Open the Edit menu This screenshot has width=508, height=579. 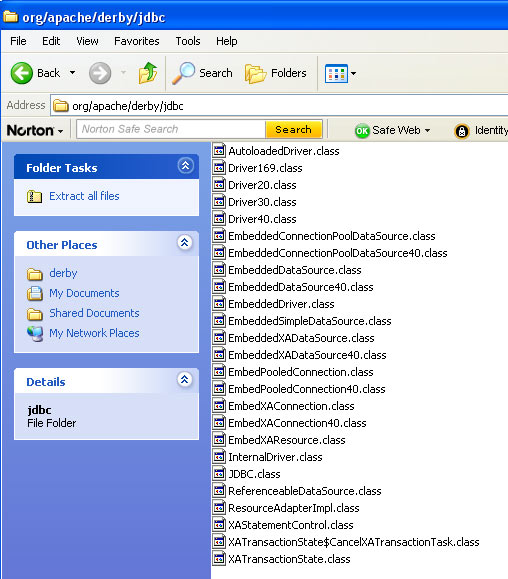tap(51, 41)
